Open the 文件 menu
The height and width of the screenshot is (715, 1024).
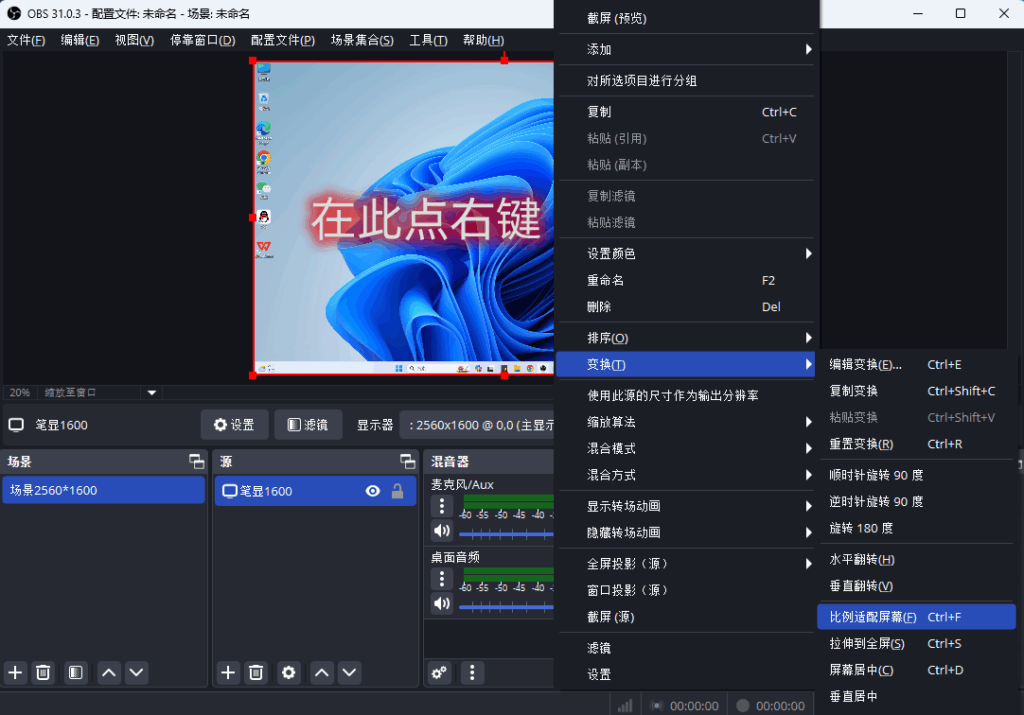click(x=26, y=40)
